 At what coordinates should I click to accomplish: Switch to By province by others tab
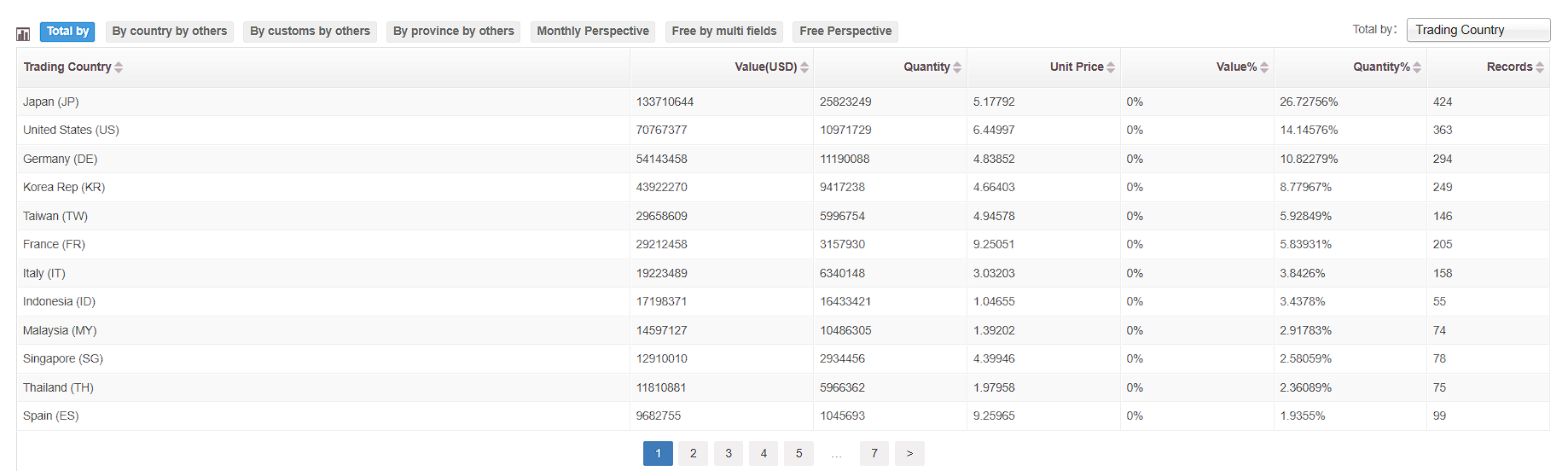click(453, 32)
